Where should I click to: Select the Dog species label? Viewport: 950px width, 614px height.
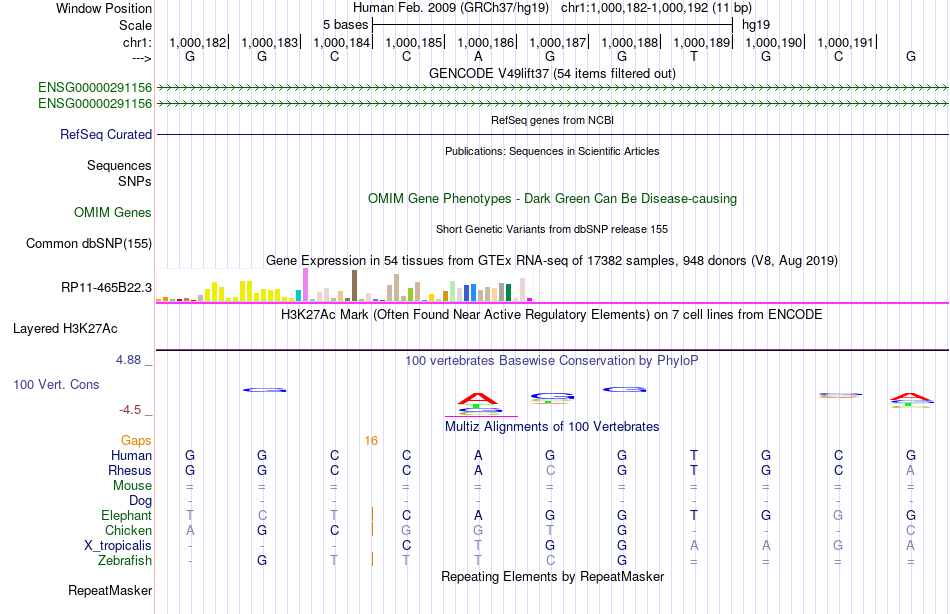(140, 501)
